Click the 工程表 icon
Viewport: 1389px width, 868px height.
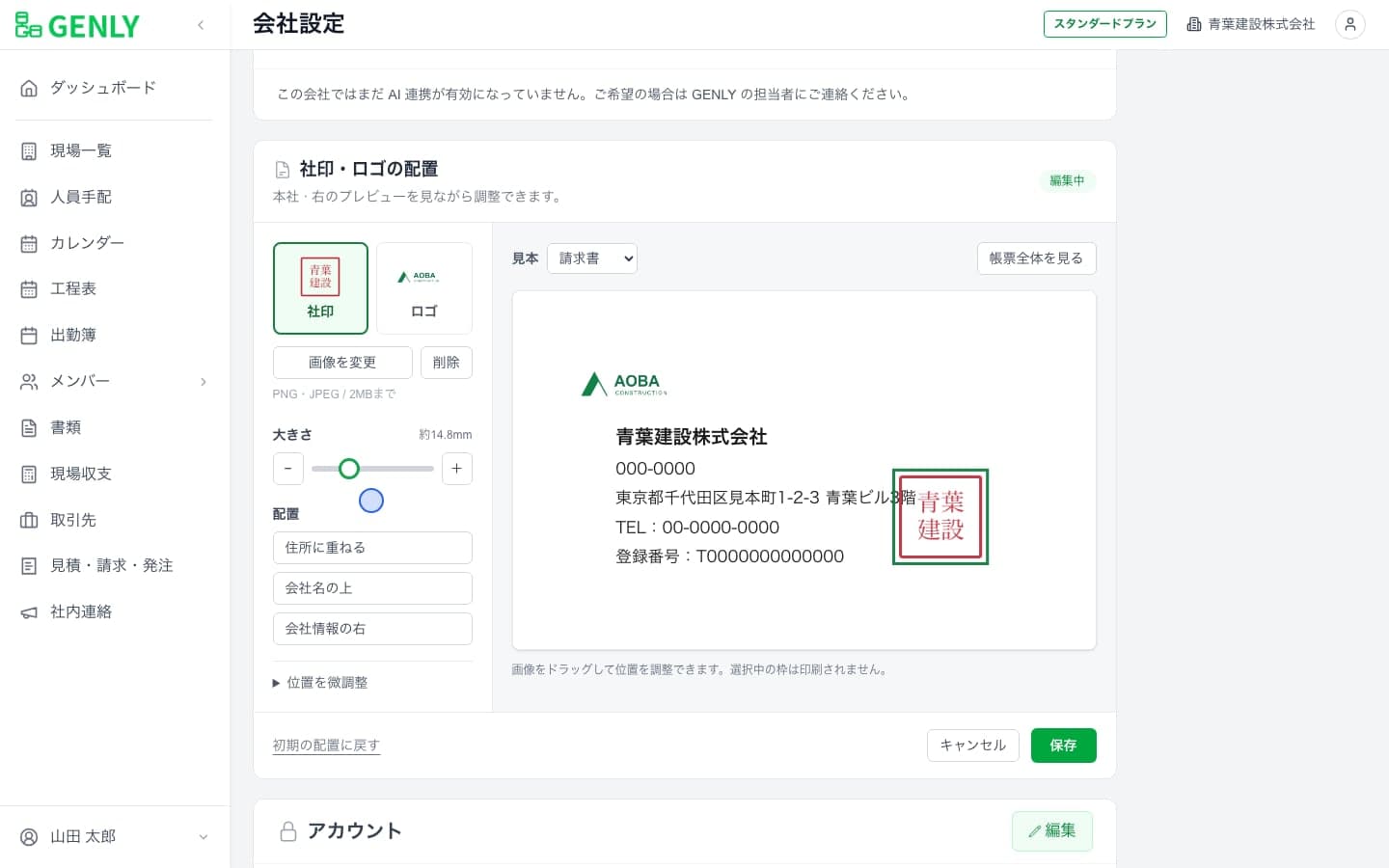pyautogui.click(x=29, y=289)
